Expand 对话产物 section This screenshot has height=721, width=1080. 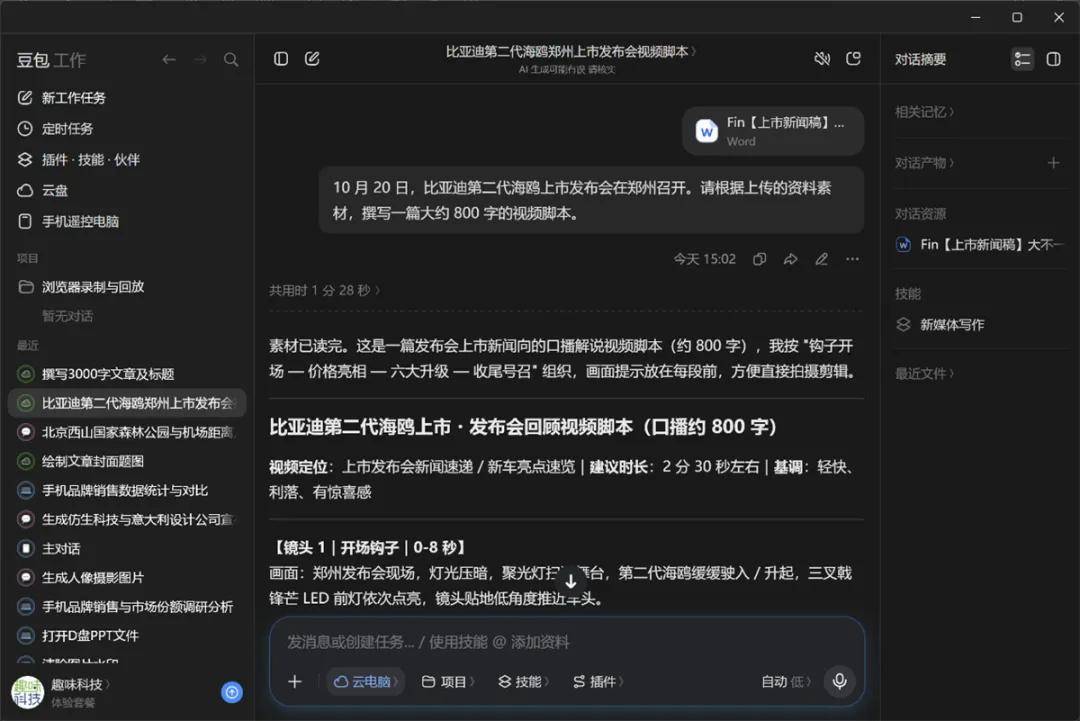point(924,163)
